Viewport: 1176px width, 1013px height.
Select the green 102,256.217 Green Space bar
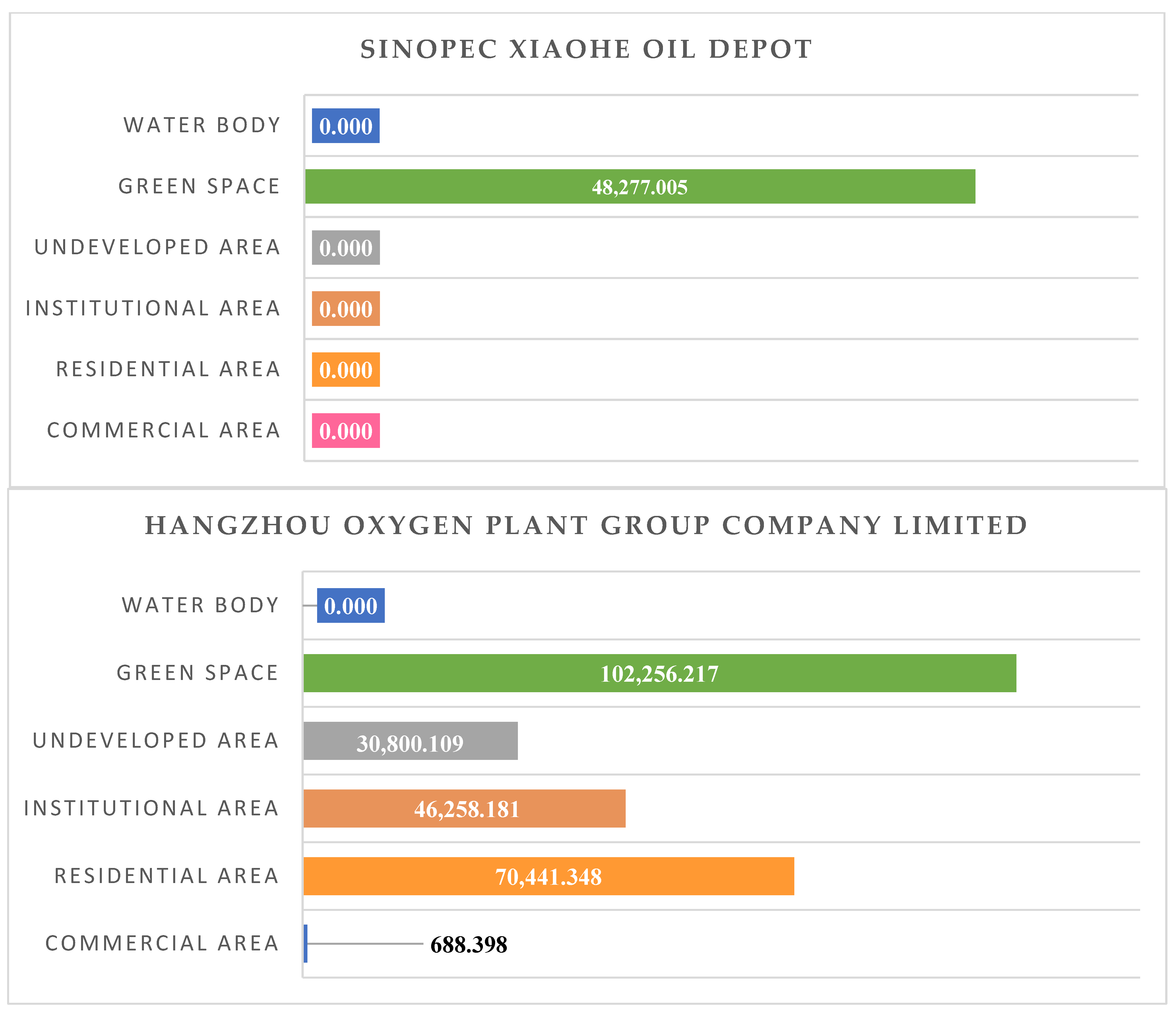click(660, 673)
